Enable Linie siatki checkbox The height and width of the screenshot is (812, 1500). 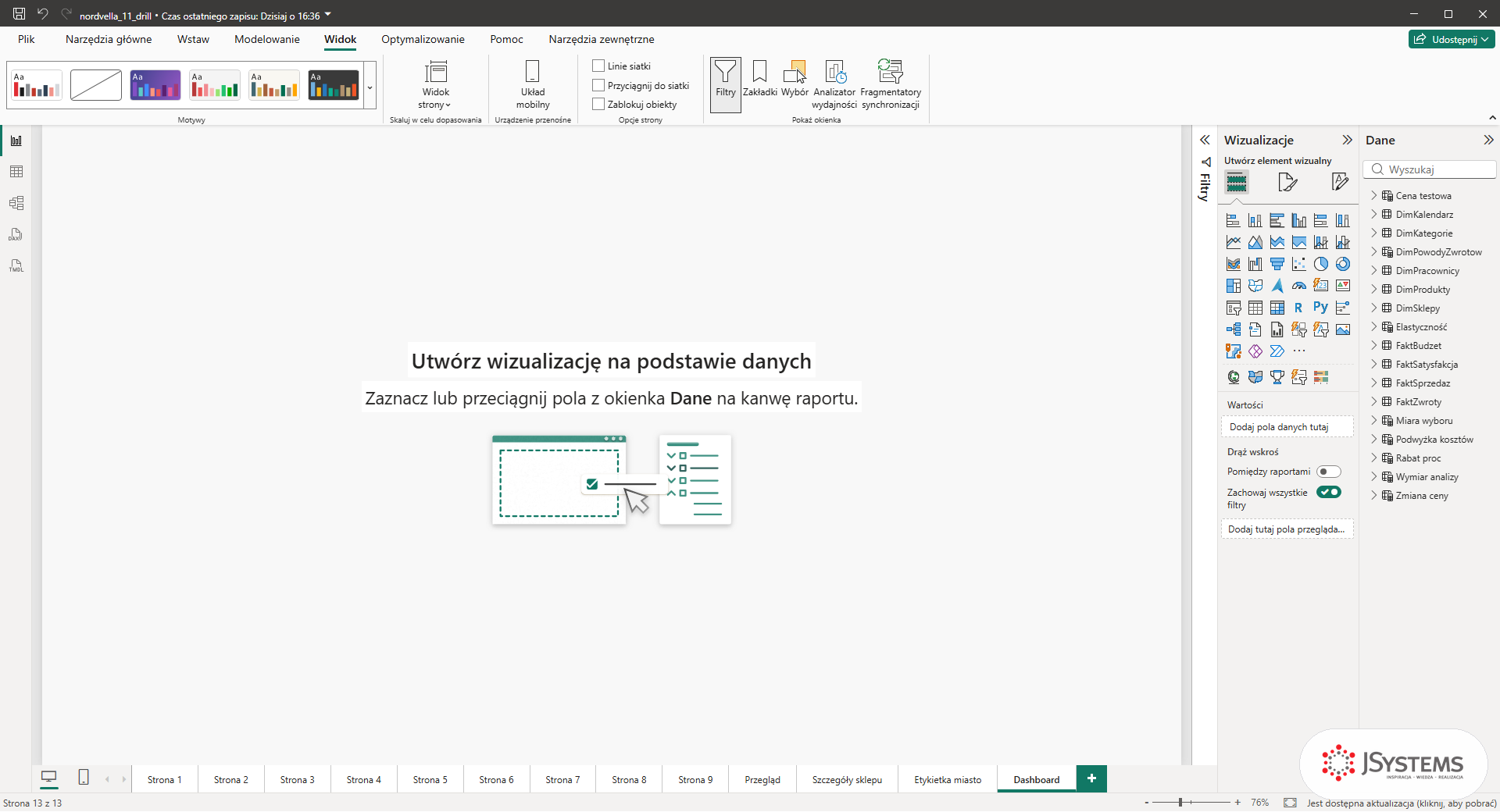tap(598, 66)
